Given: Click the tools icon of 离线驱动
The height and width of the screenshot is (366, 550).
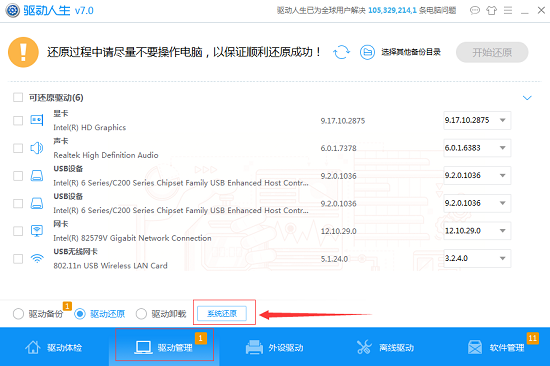Looking at the screenshot, I should [x=364, y=347].
